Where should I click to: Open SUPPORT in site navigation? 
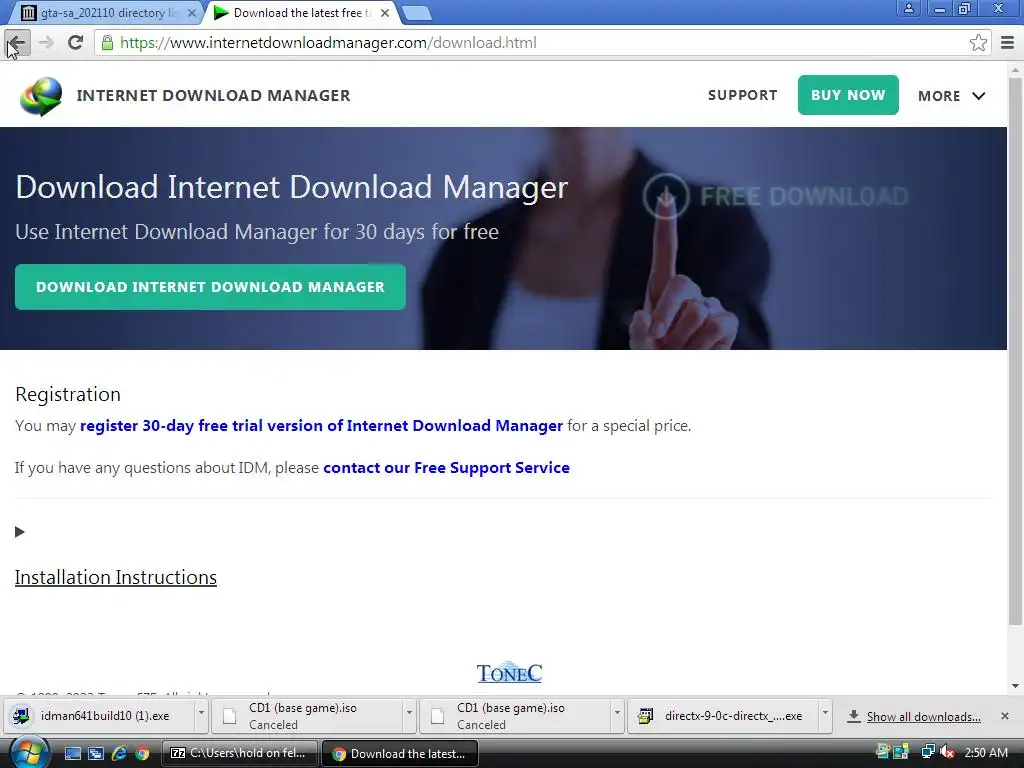[743, 95]
